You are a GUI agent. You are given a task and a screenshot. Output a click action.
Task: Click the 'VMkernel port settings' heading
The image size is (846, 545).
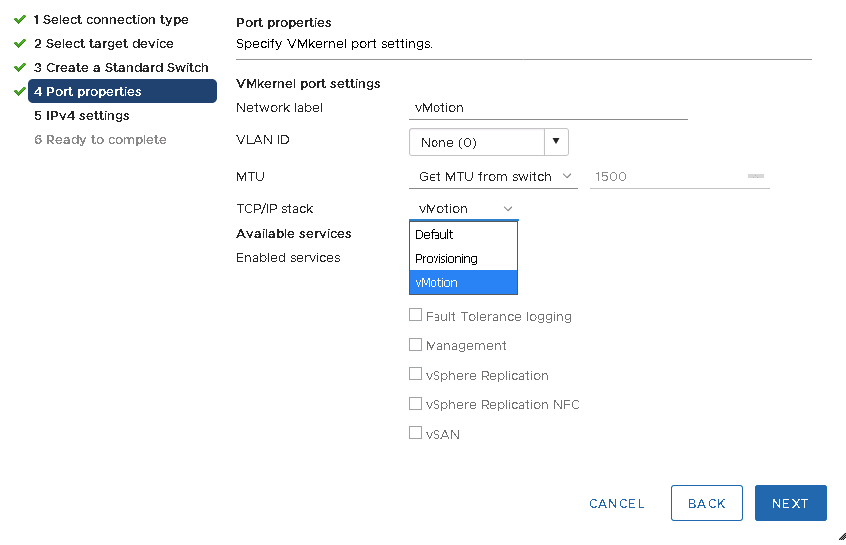[x=308, y=84]
